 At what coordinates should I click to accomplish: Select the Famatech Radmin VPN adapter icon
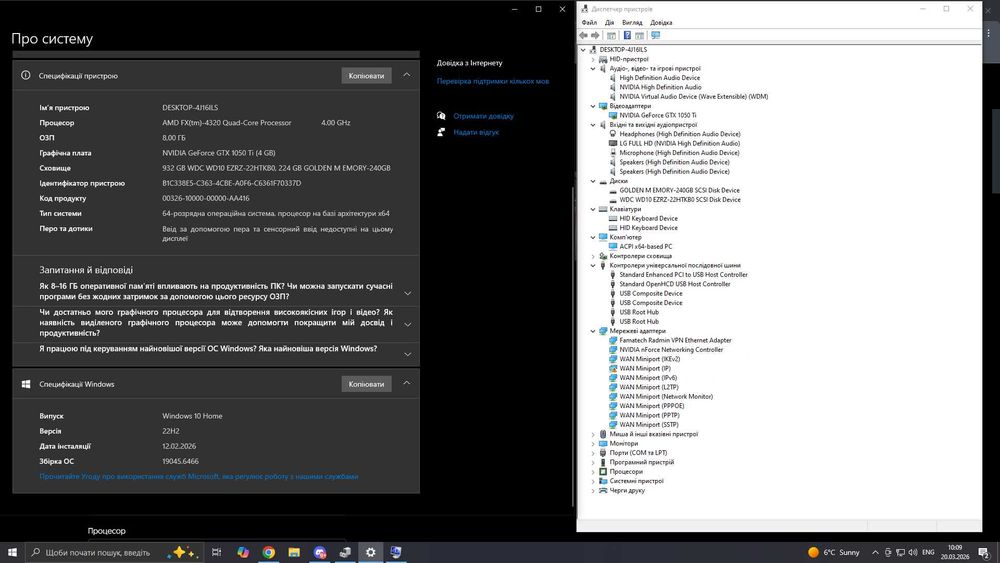[x=613, y=340]
